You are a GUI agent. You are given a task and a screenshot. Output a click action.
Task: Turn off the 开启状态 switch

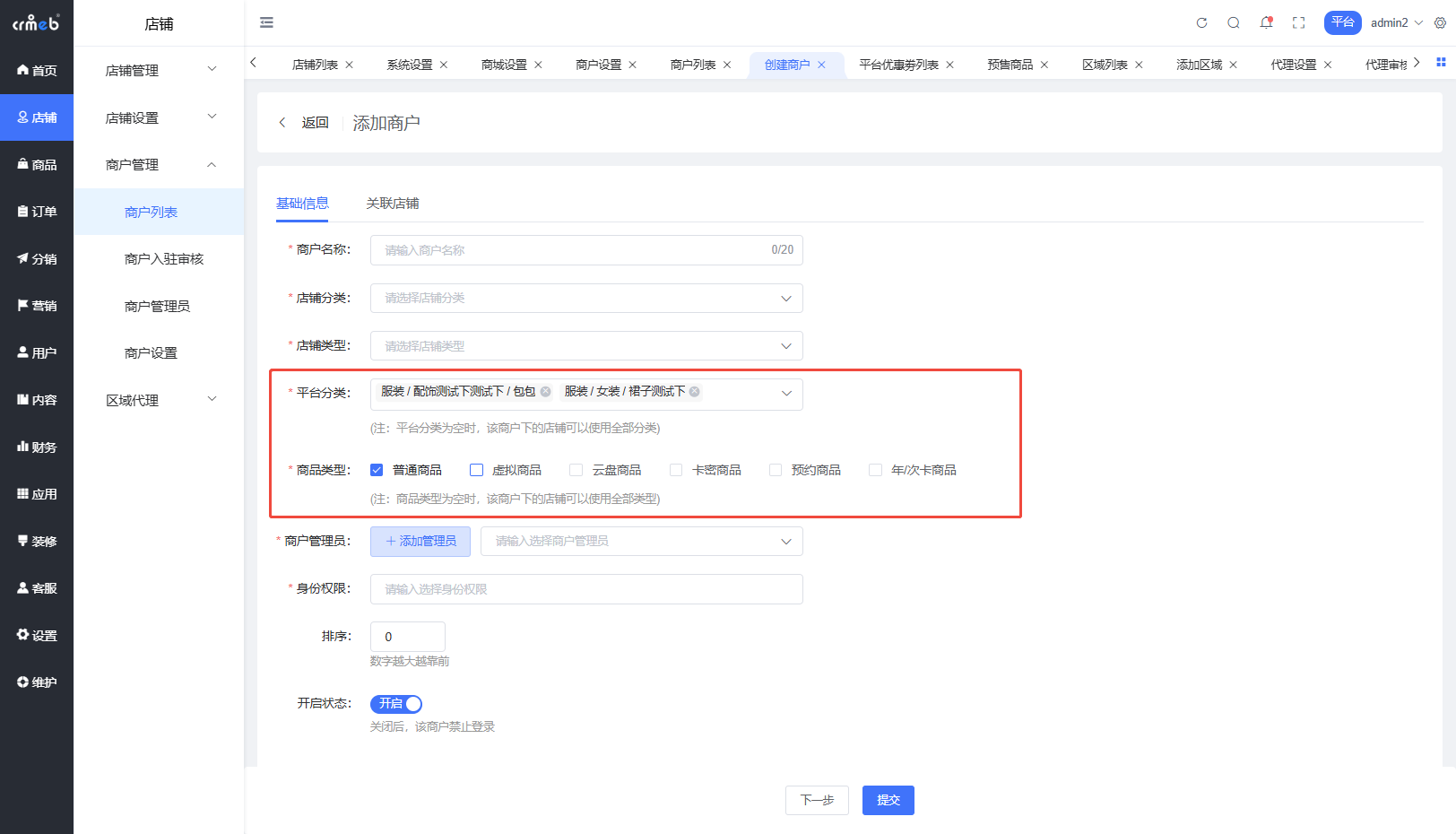pos(396,704)
